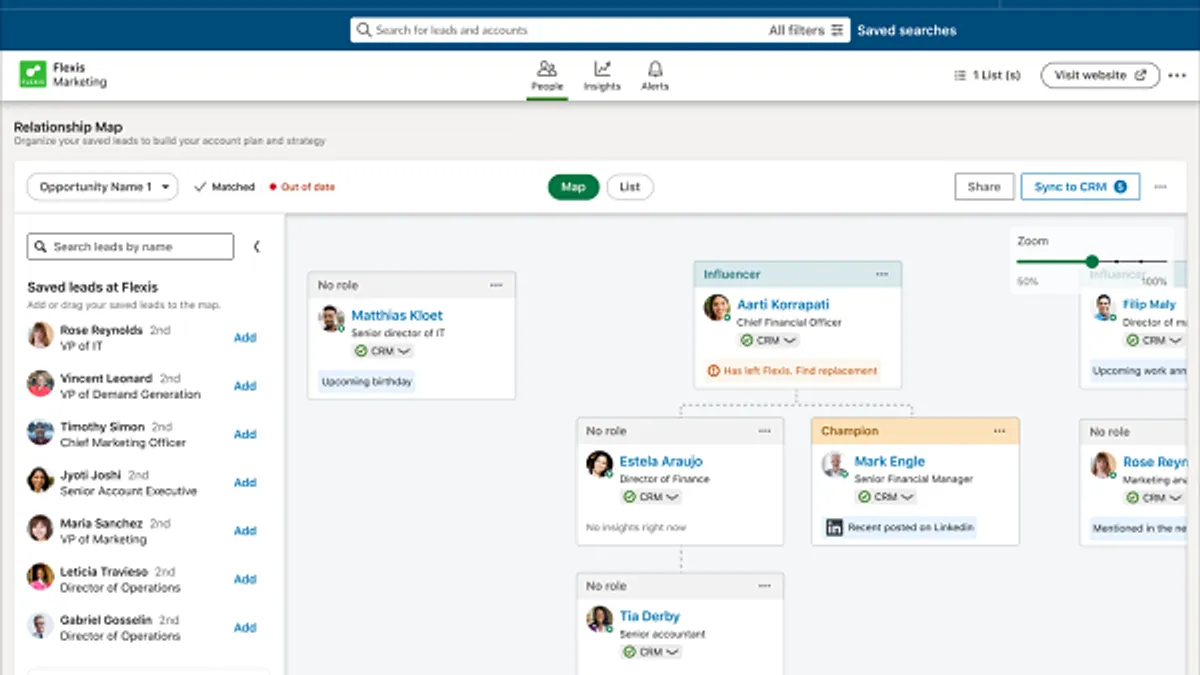Expand Mark Engle's CRM dropdown

(885, 497)
